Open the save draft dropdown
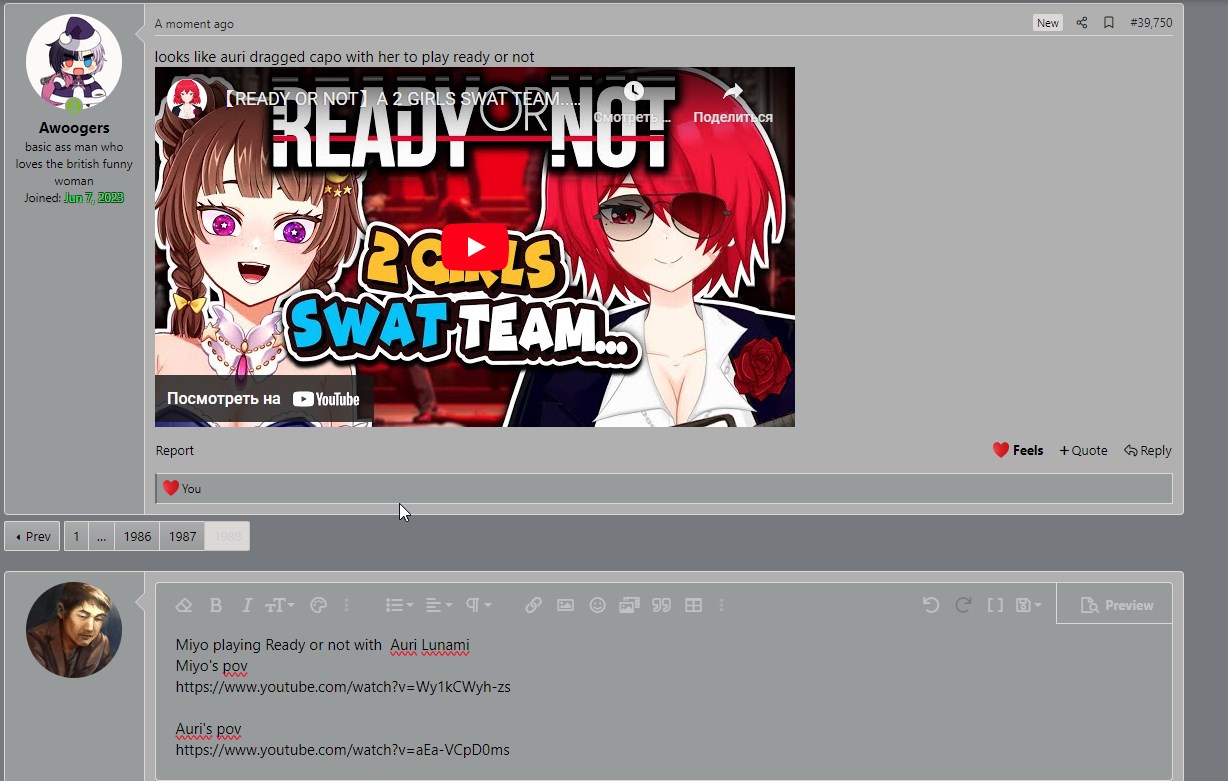 click(x=1028, y=605)
